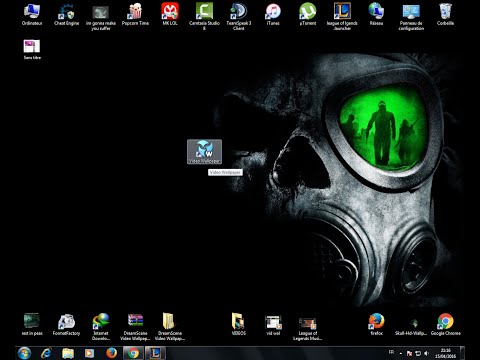The height and width of the screenshot is (360, 480).
Task: Switch to League of Legends taskbar button
Action: coord(155,353)
